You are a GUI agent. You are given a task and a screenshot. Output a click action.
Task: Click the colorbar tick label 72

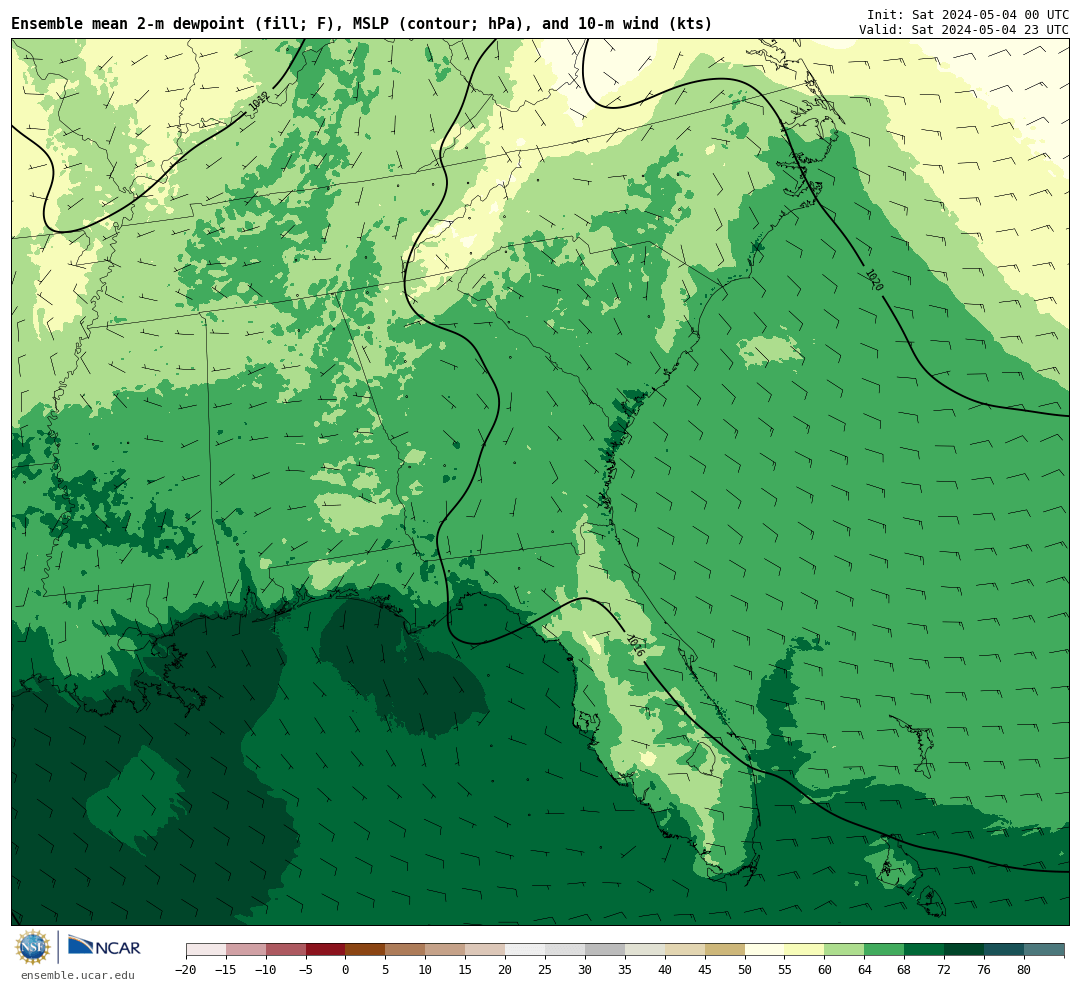click(945, 970)
